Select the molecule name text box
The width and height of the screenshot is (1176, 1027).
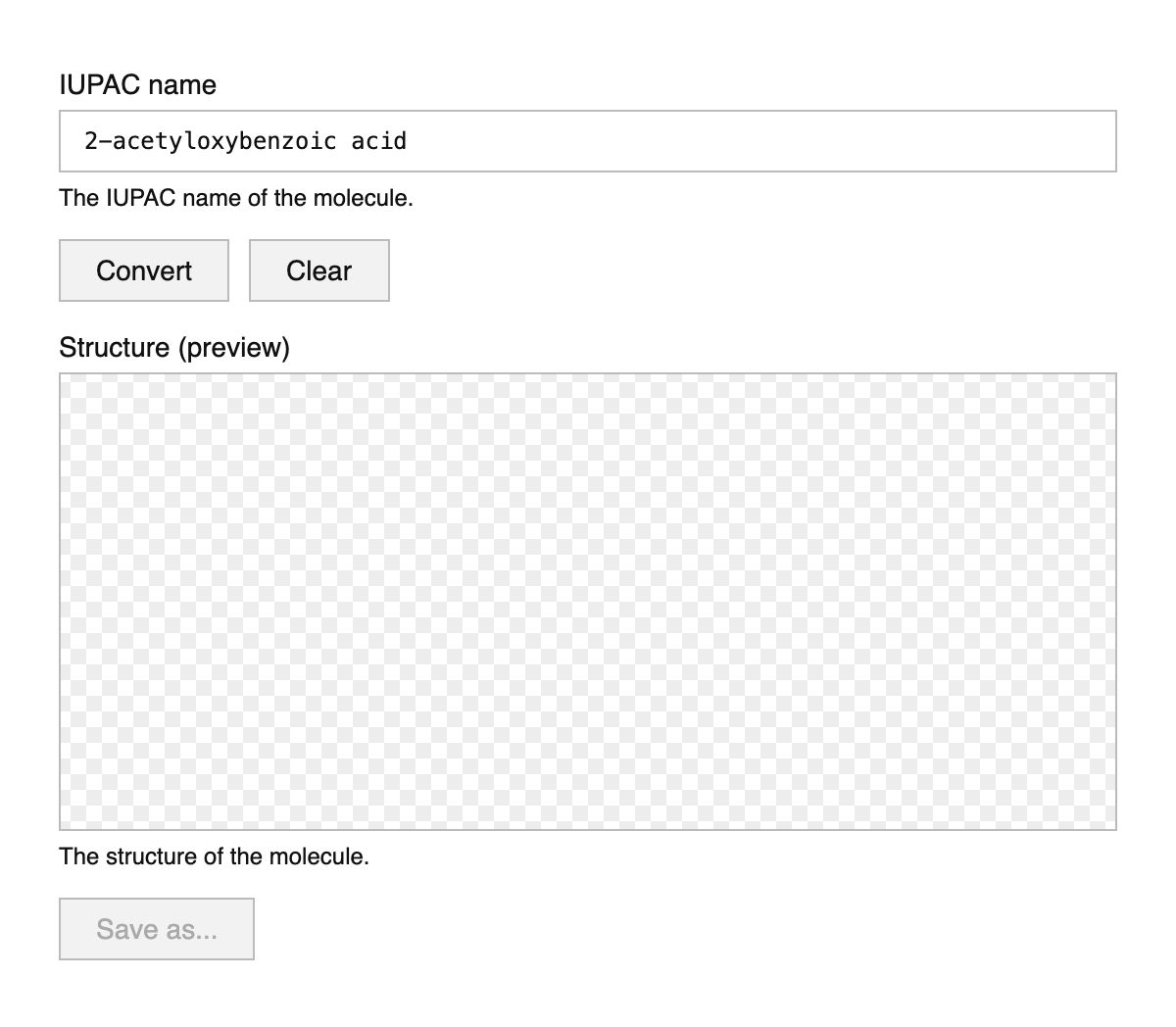coord(588,141)
